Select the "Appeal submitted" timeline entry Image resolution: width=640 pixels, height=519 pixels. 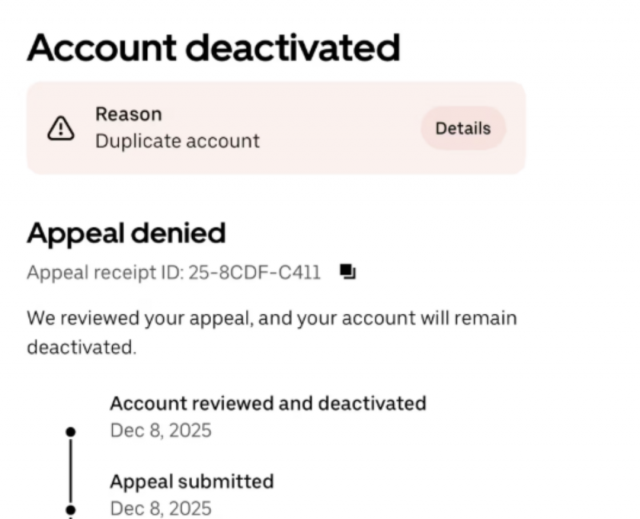click(191, 481)
